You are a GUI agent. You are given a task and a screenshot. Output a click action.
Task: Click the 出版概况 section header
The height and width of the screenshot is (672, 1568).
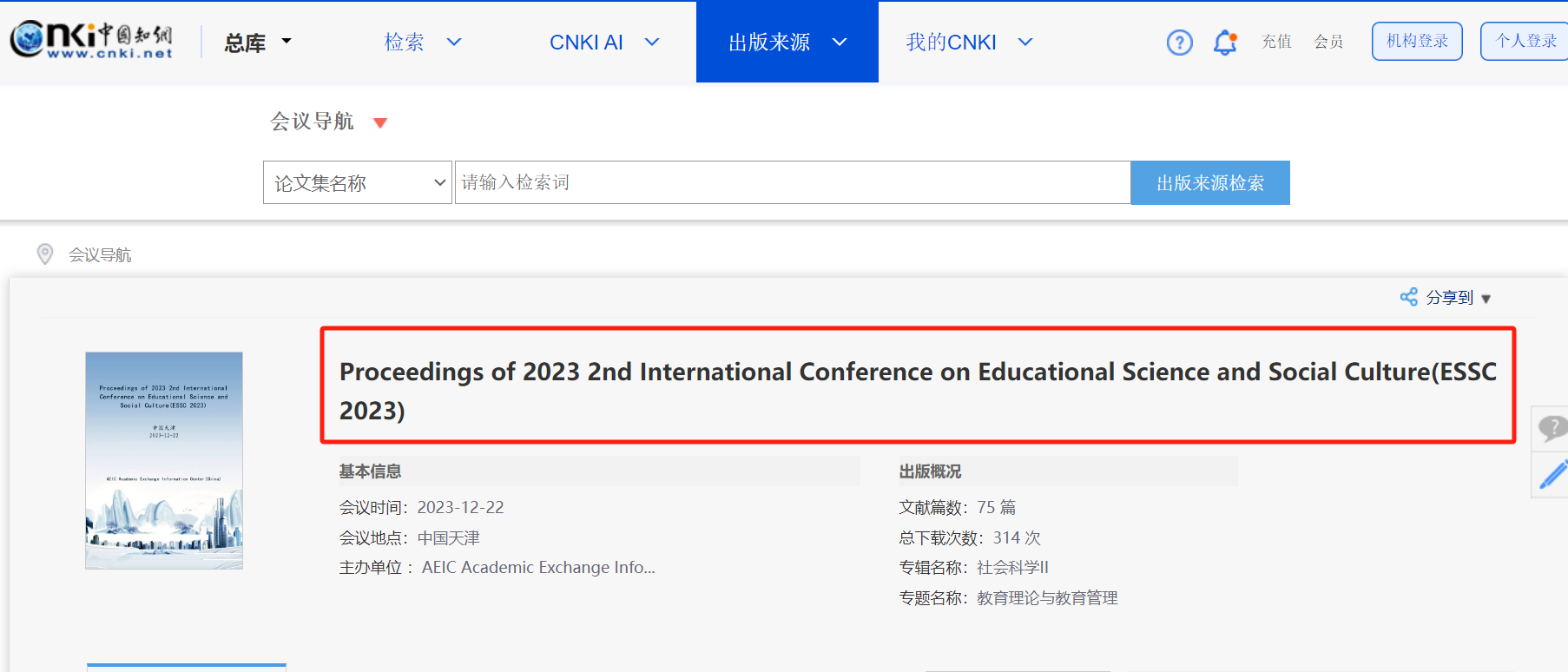pyautogui.click(x=930, y=471)
